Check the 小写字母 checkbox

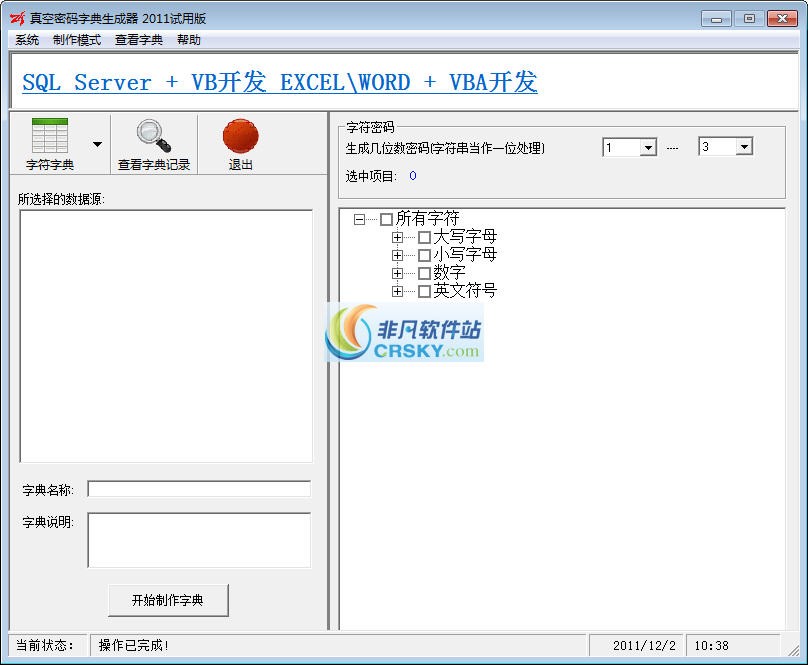click(x=424, y=255)
